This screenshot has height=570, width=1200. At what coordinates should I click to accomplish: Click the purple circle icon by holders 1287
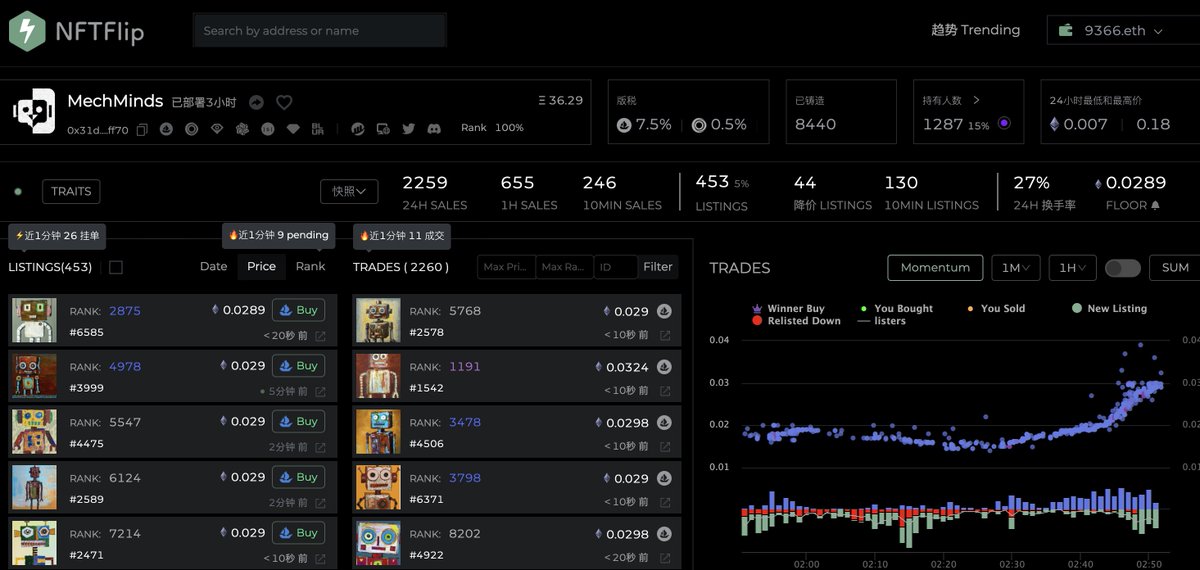[1004, 124]
